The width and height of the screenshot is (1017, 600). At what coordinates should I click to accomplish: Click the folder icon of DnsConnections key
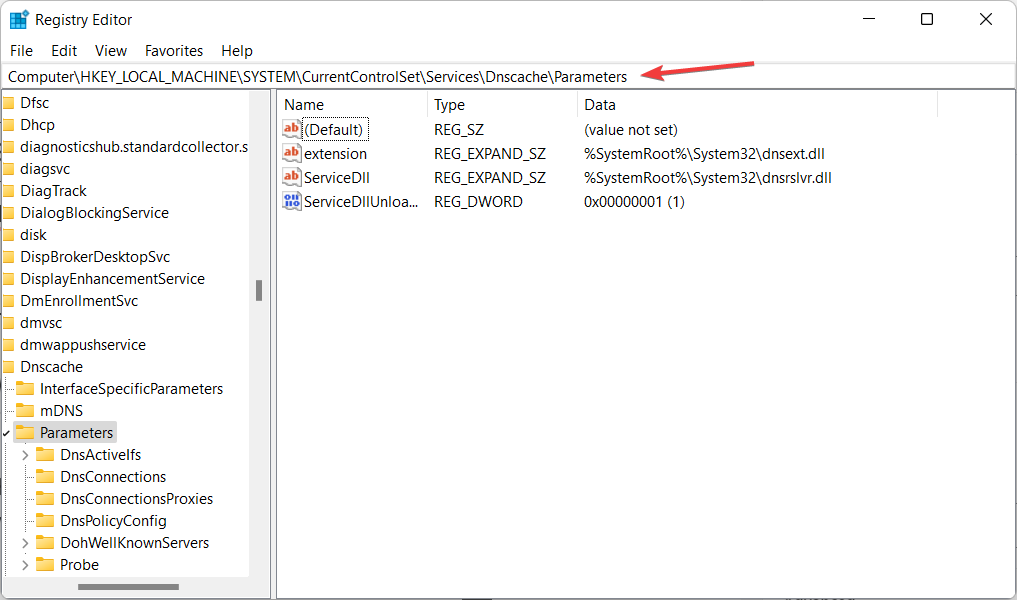(x=45, y=476)
